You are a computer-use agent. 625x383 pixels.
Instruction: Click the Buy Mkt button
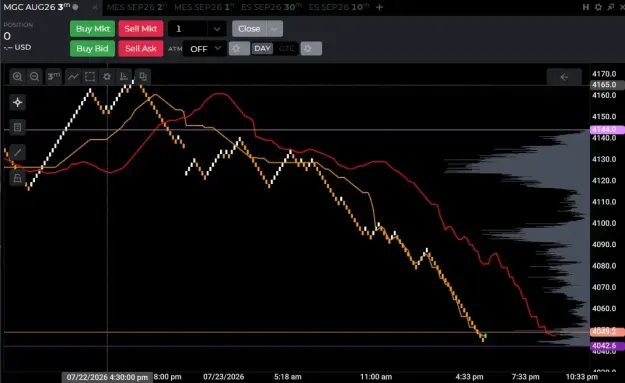click(x=92, y=29)
